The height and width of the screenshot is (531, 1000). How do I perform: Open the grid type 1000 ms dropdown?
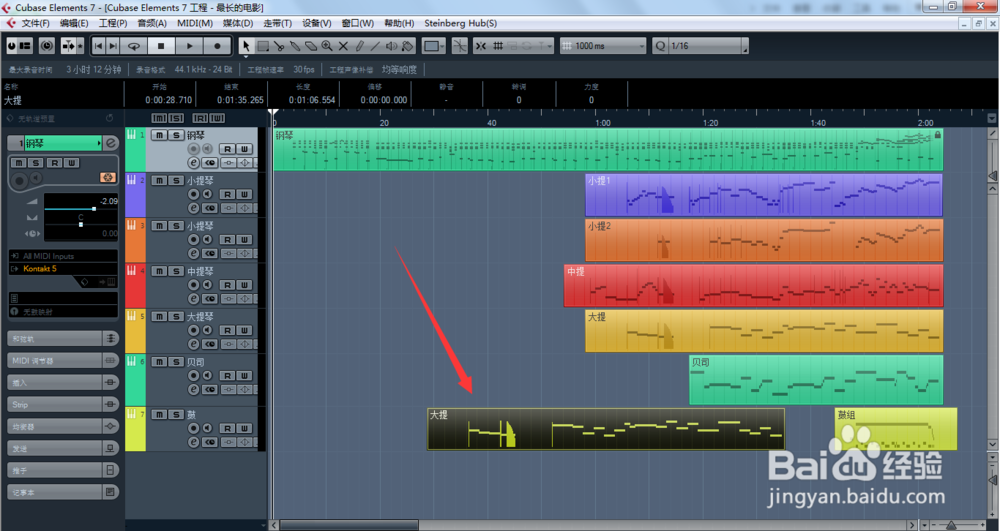coord(603,46)
